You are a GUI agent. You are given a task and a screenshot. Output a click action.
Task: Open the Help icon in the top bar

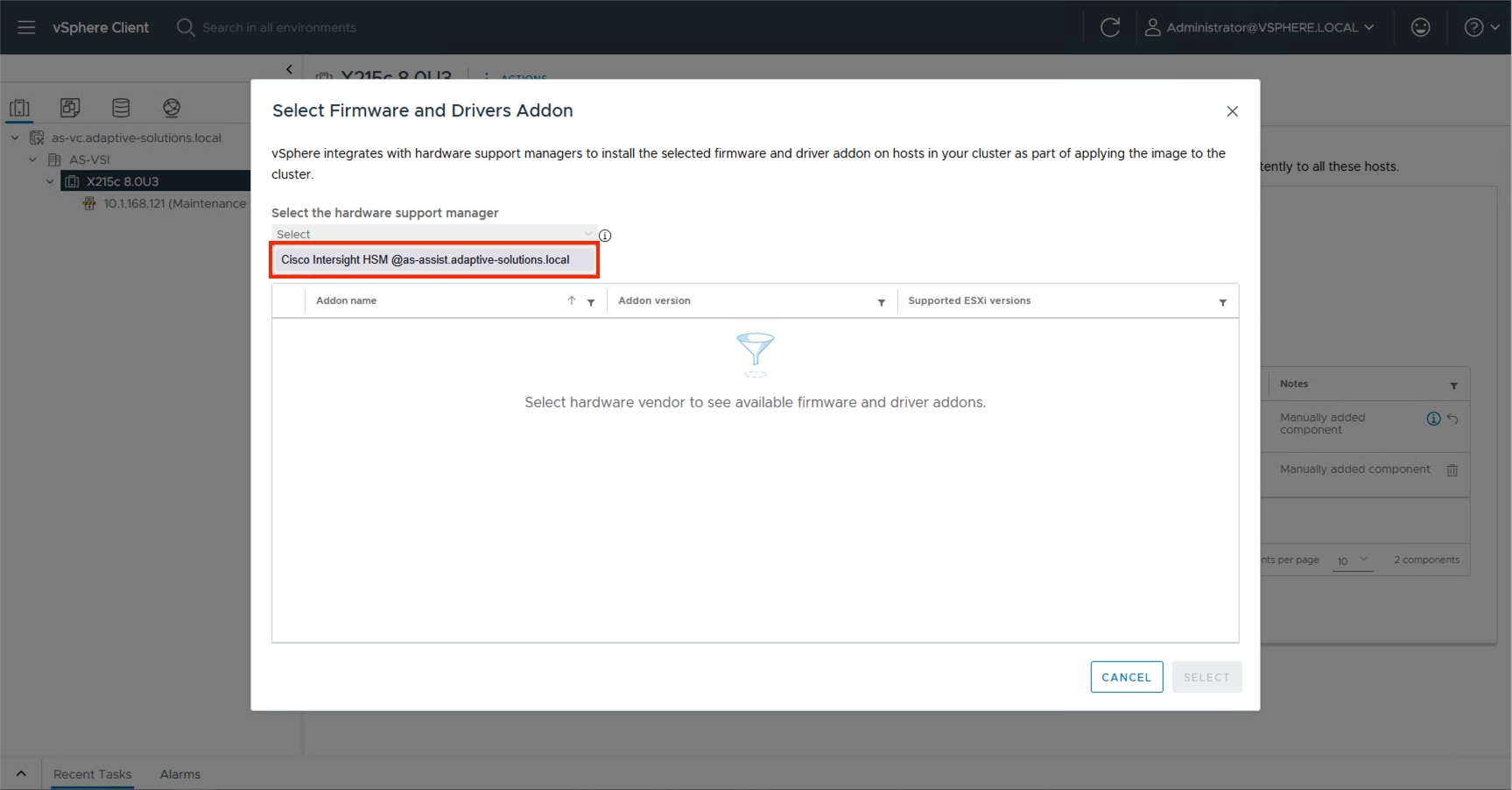click(x=1475, y=27)
